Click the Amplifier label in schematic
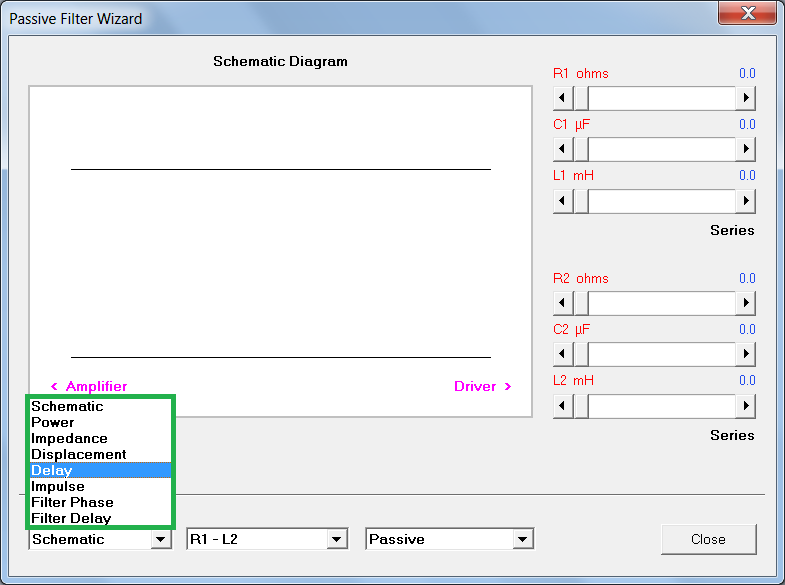 click(x=89, y=386)
